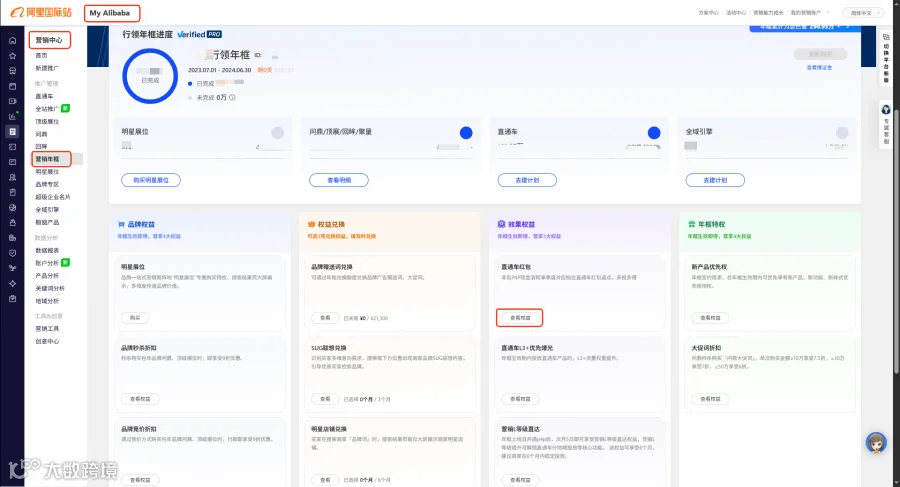Click the 切换平台新版 switch panel icon

coord(886,57)
